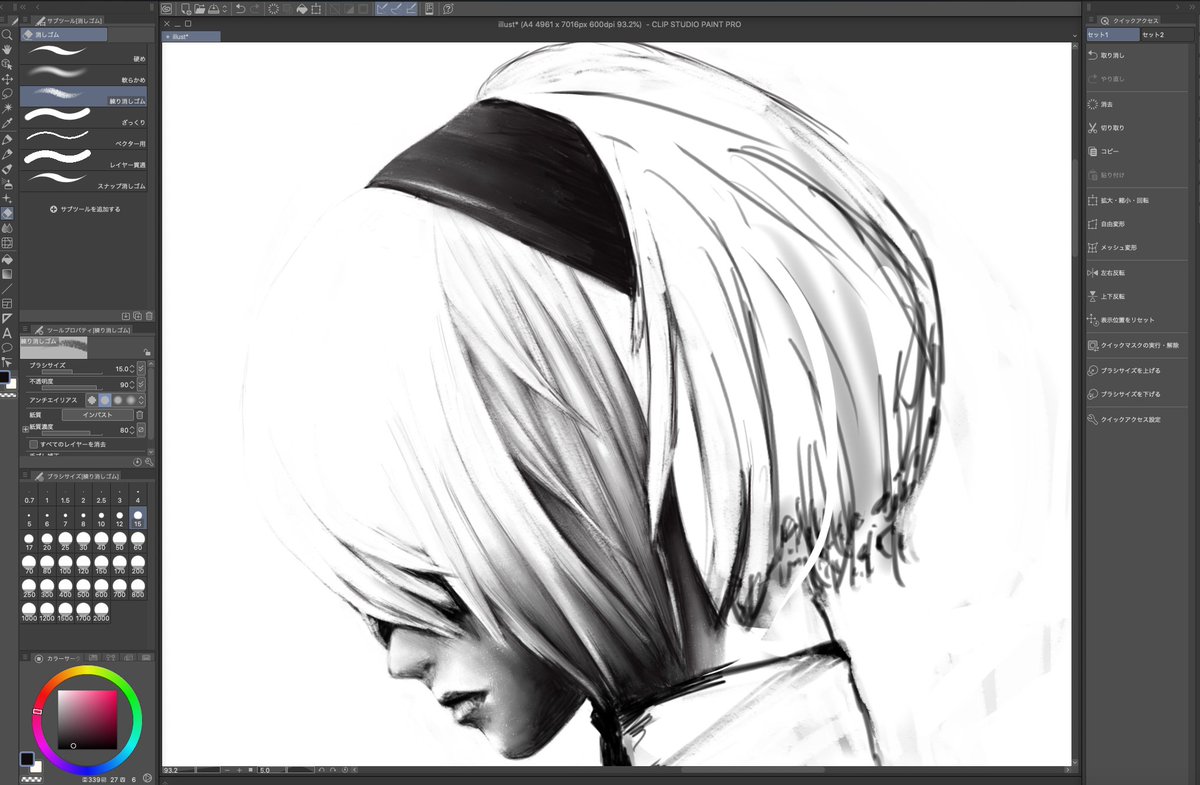Choose the 硬め eraser sub tool
The image size is (1200, 785).
[84, 53]
